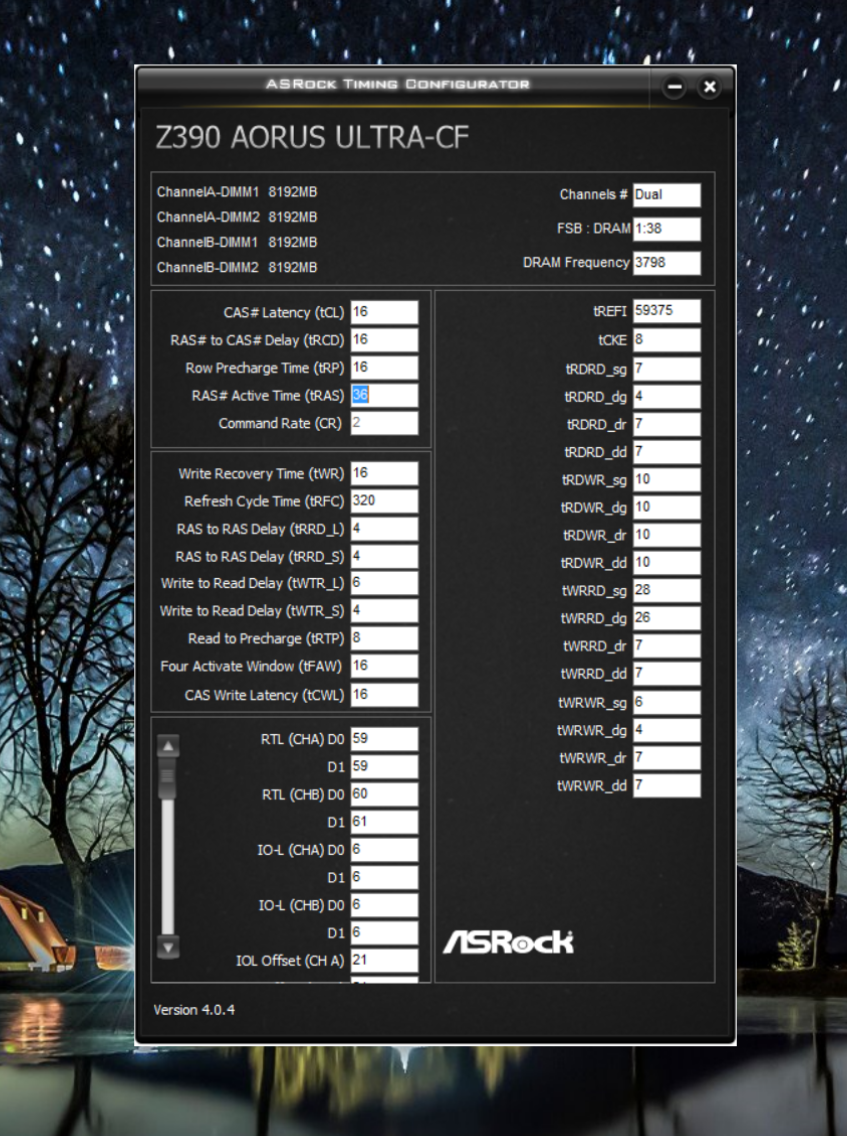Select the tRRD_L value field

click(384, 528)
